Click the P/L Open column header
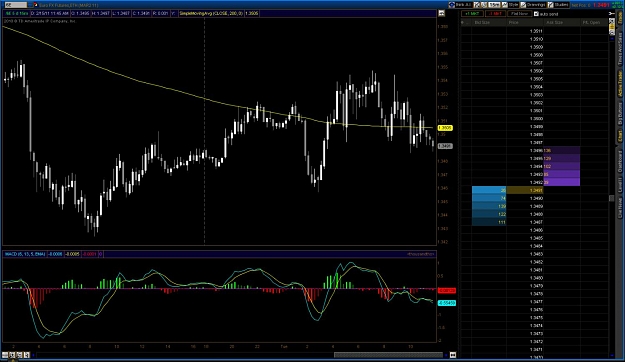625x362 pixels. click(x=594, y=22)
